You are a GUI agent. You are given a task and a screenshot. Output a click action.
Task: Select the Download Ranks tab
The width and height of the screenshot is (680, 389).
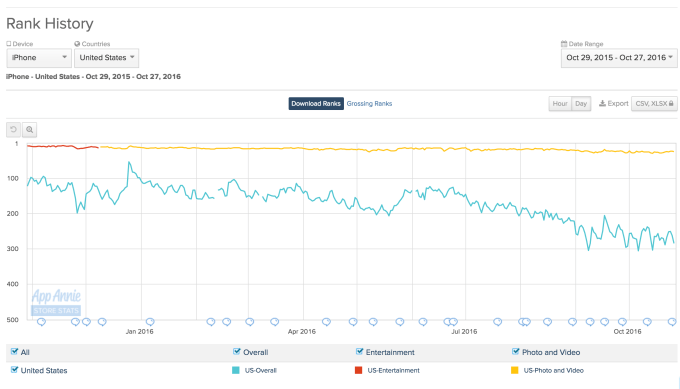(x=316, y=104)
